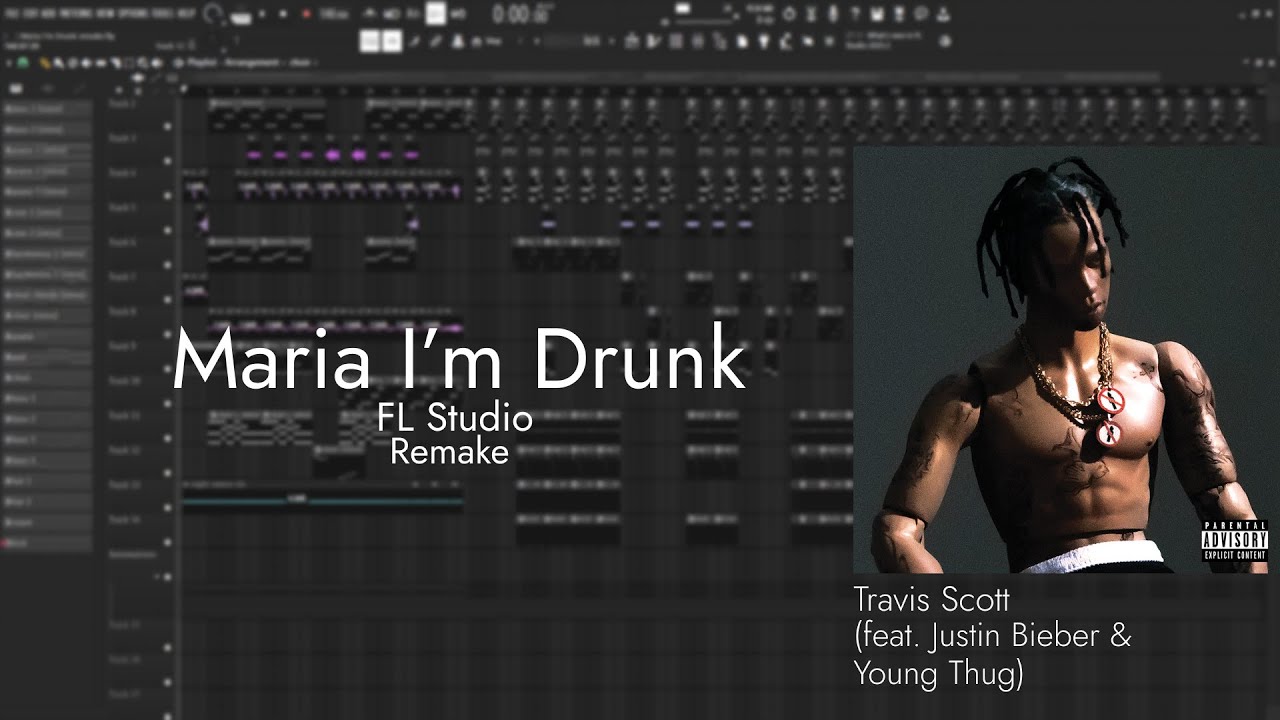Select the Slice tool in playlist toolbar

tap(114, 63)
